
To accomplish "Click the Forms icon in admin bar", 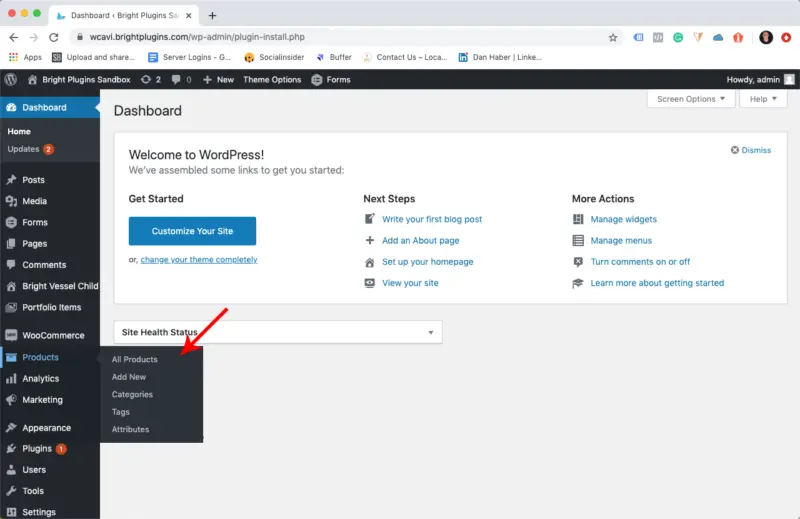I will (x=317, y=80).
